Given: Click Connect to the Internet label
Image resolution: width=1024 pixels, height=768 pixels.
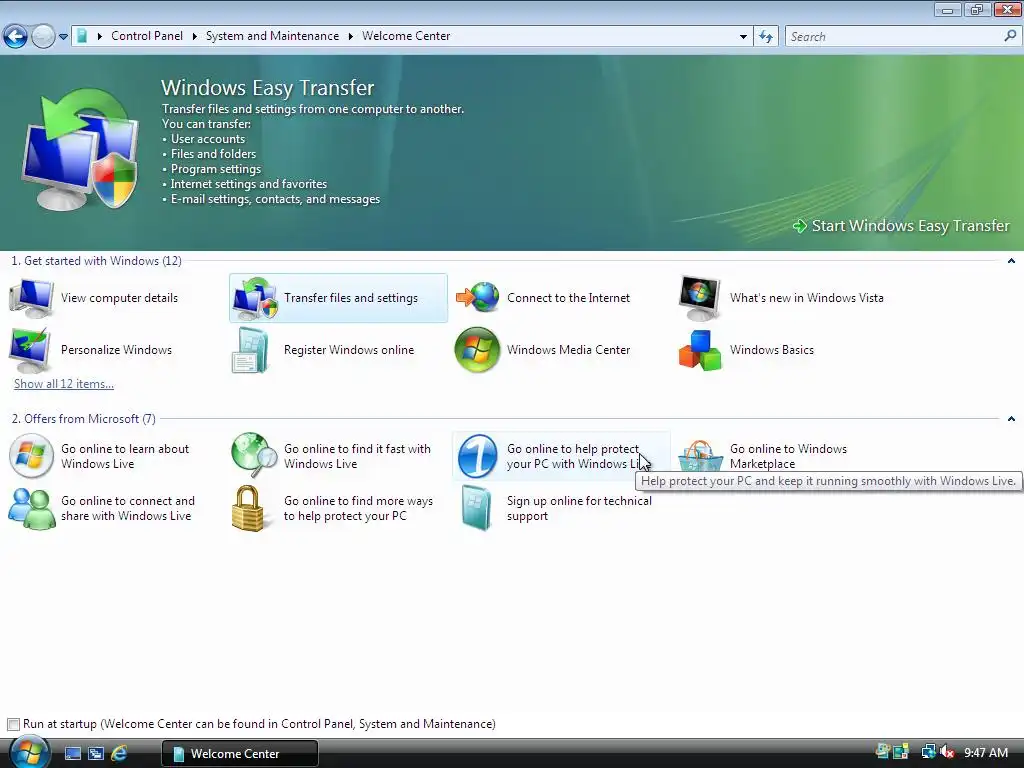Looking at the screenshot, I should [568, 298].
